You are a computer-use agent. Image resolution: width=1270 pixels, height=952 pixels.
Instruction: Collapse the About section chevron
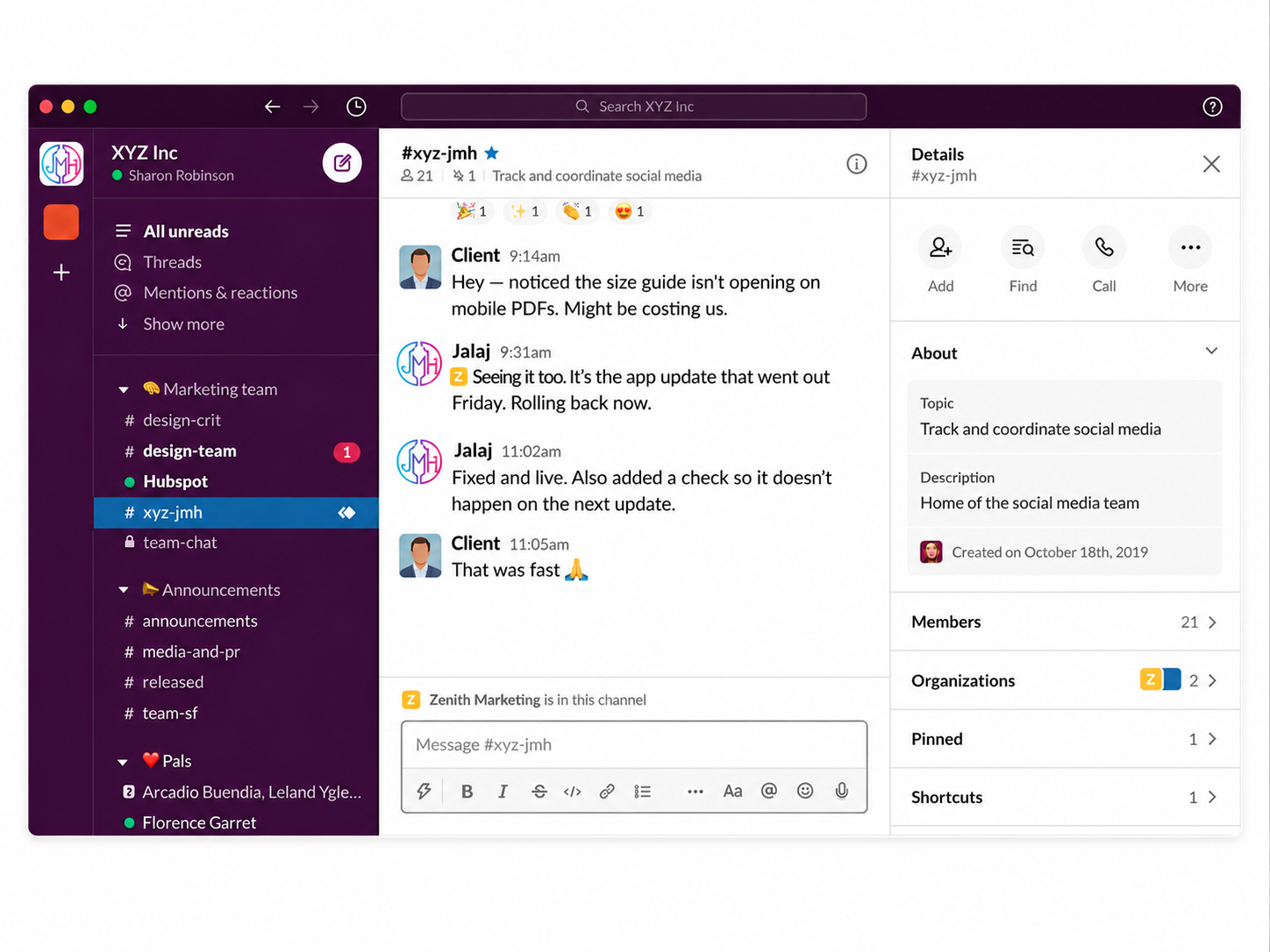[1211, 352]
